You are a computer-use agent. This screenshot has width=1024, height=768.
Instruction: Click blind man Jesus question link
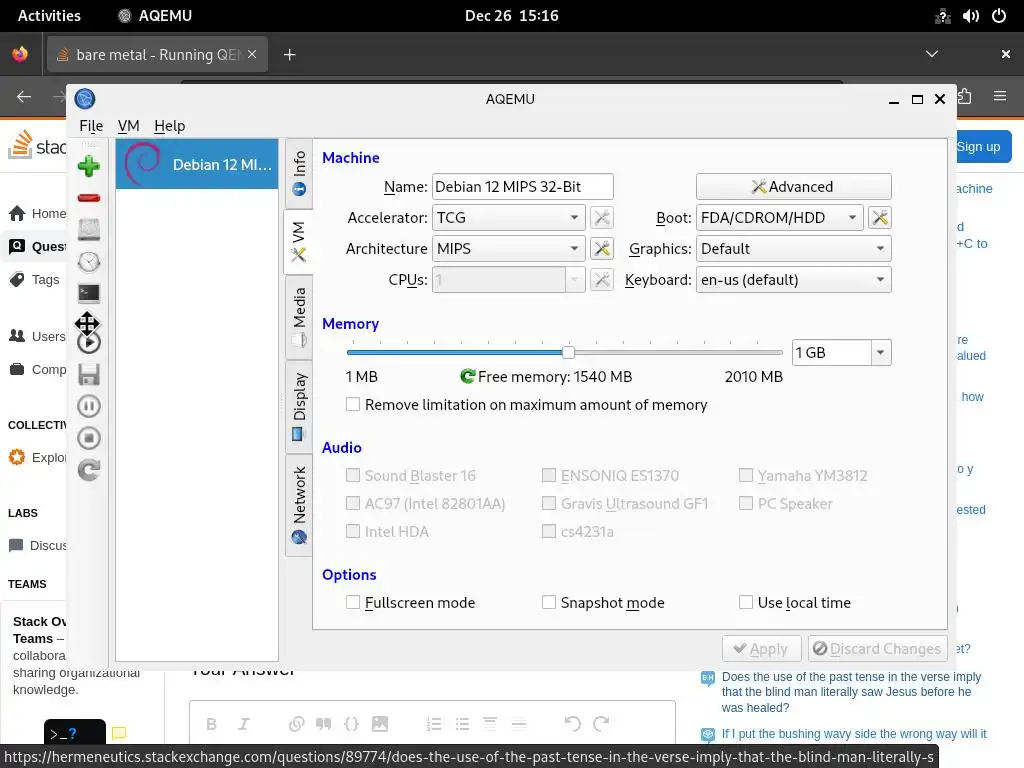852,692
